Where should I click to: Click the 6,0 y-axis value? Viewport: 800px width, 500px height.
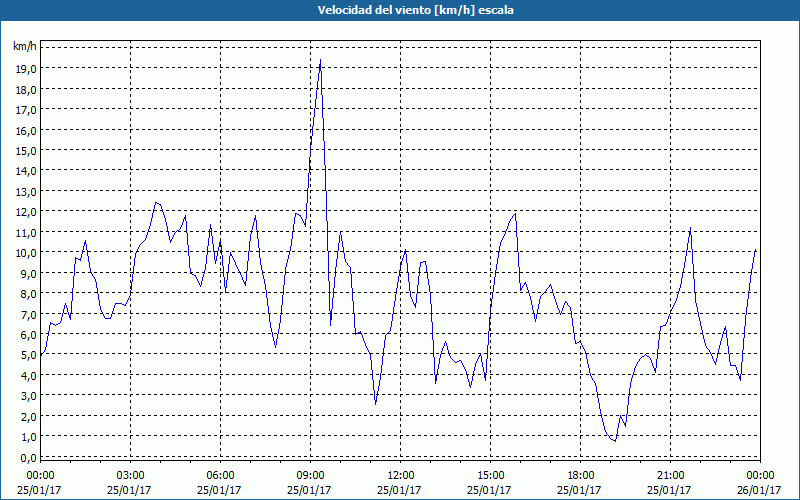(x=28, y=335)
